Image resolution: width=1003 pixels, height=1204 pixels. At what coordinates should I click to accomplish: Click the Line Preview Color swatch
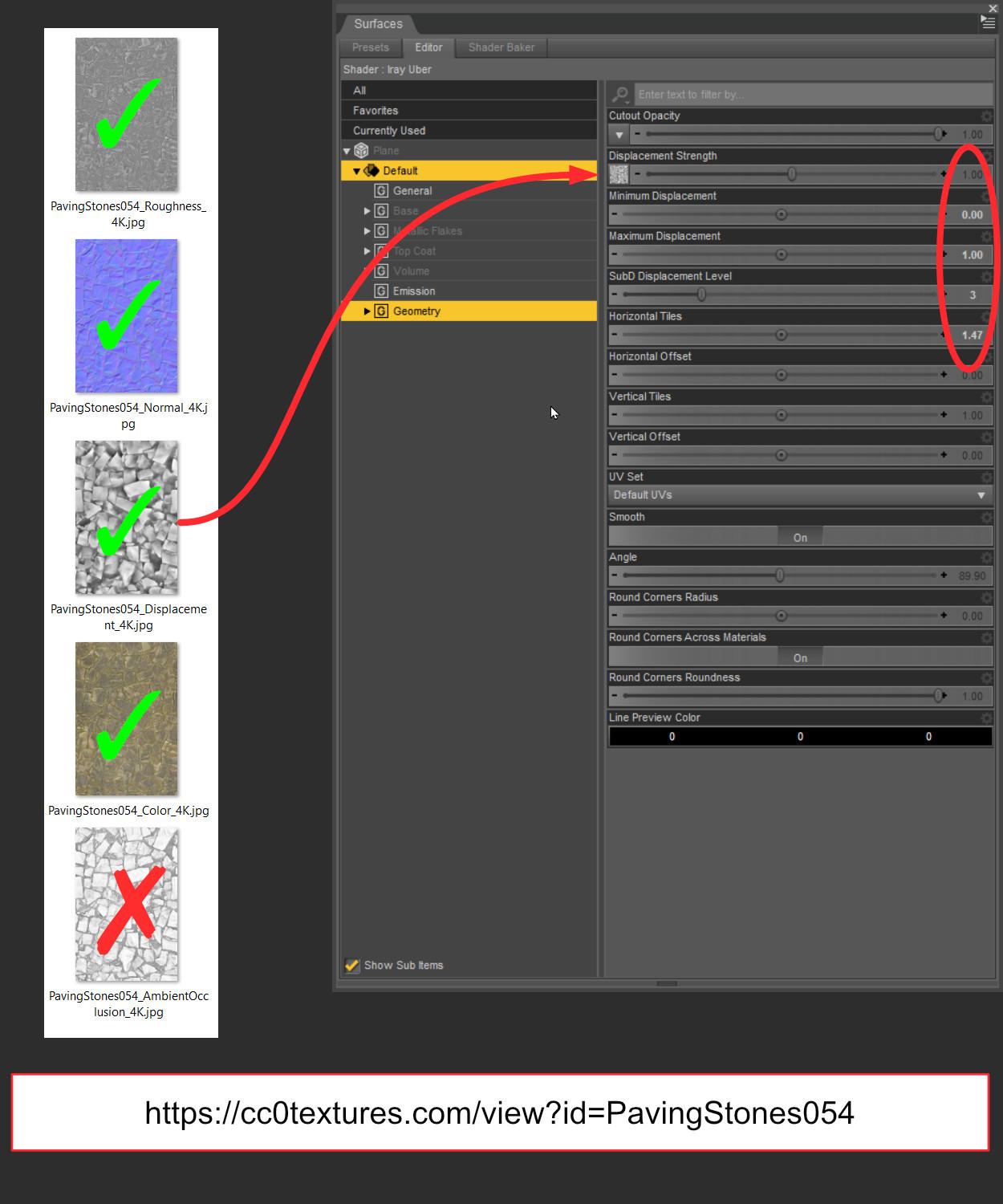[800, 736]
